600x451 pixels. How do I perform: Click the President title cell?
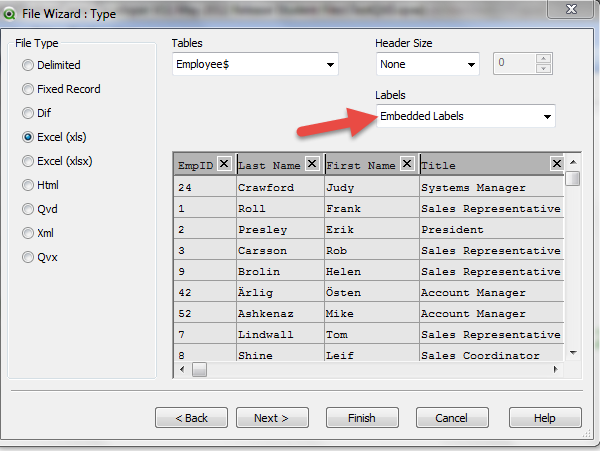coord(492,229)
